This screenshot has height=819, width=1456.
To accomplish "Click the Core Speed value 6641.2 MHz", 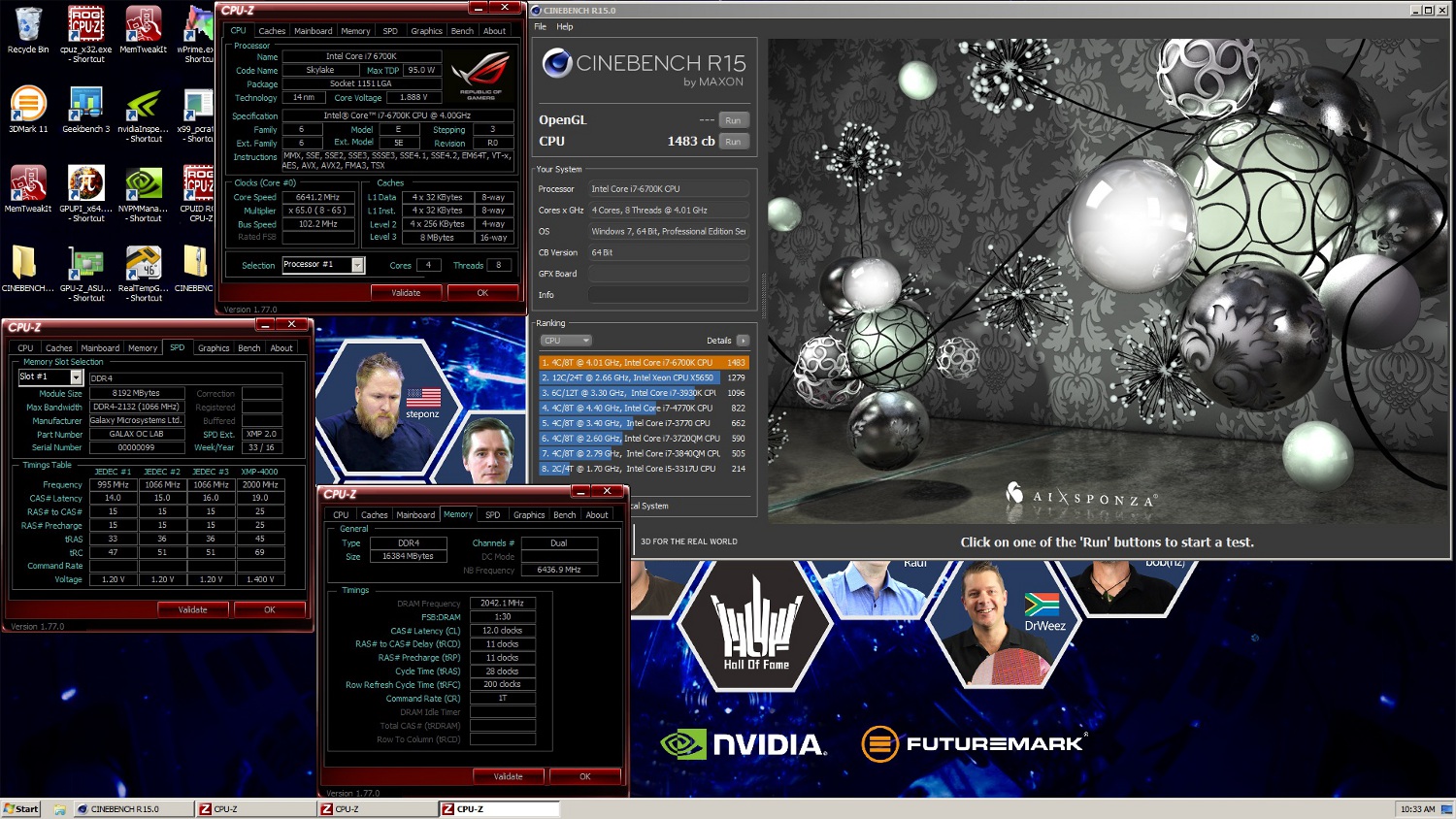I will point(317,197).
